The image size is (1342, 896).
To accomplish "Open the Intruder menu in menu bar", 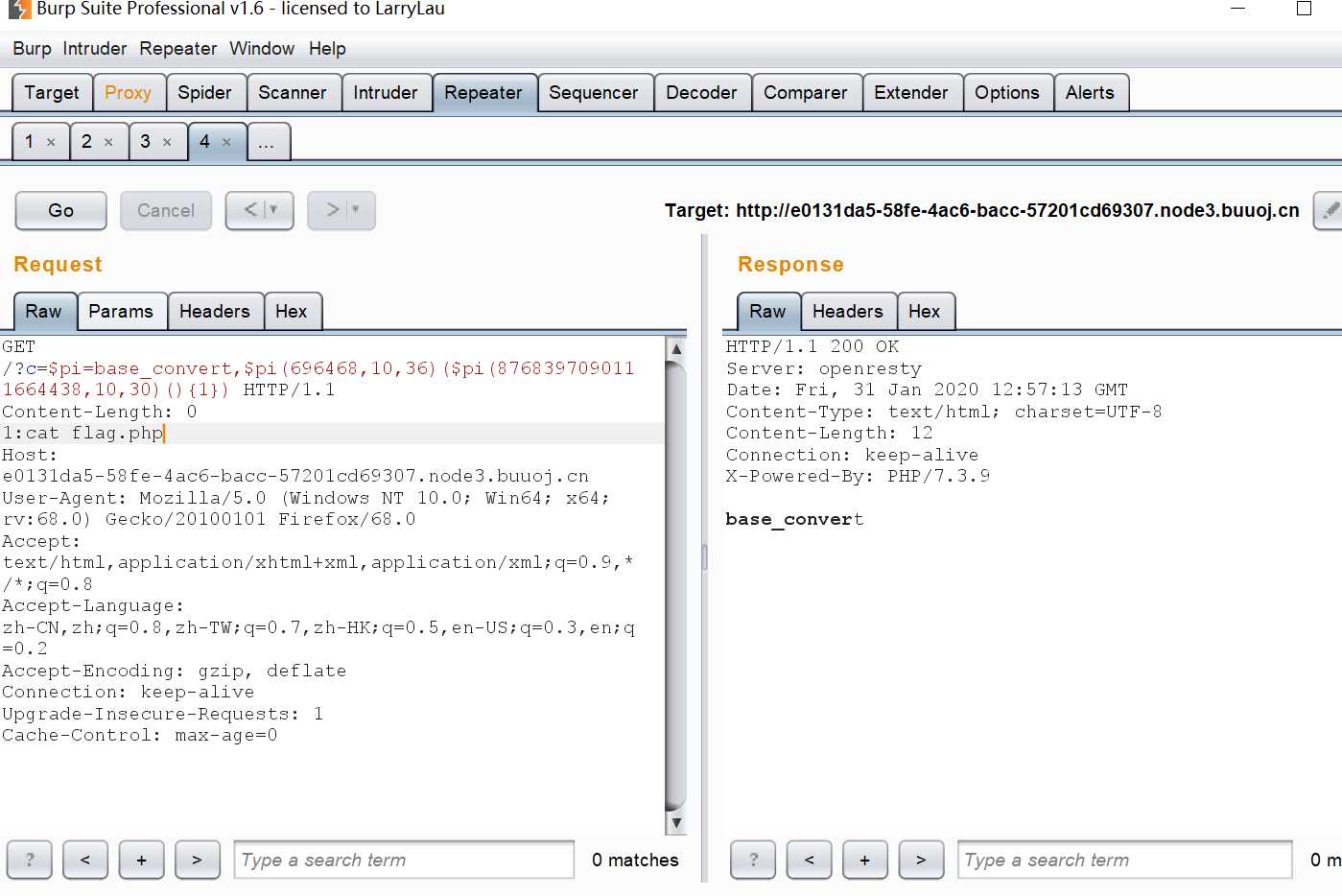I will click(95, 49).
